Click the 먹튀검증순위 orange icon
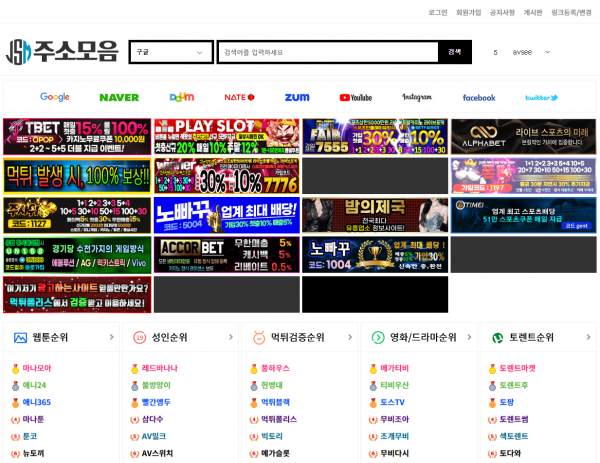 pos(259,337)
